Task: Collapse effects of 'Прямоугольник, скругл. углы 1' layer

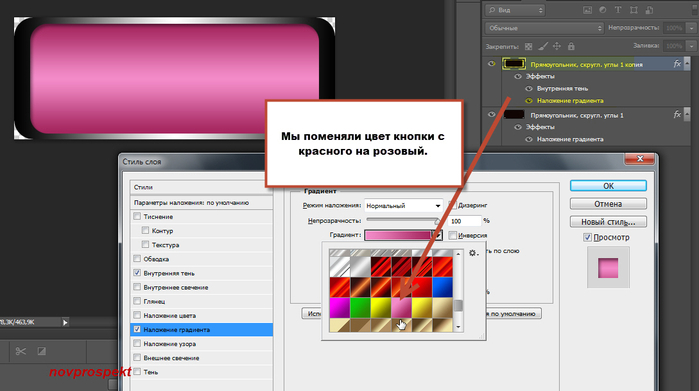Action: point(687,115)
